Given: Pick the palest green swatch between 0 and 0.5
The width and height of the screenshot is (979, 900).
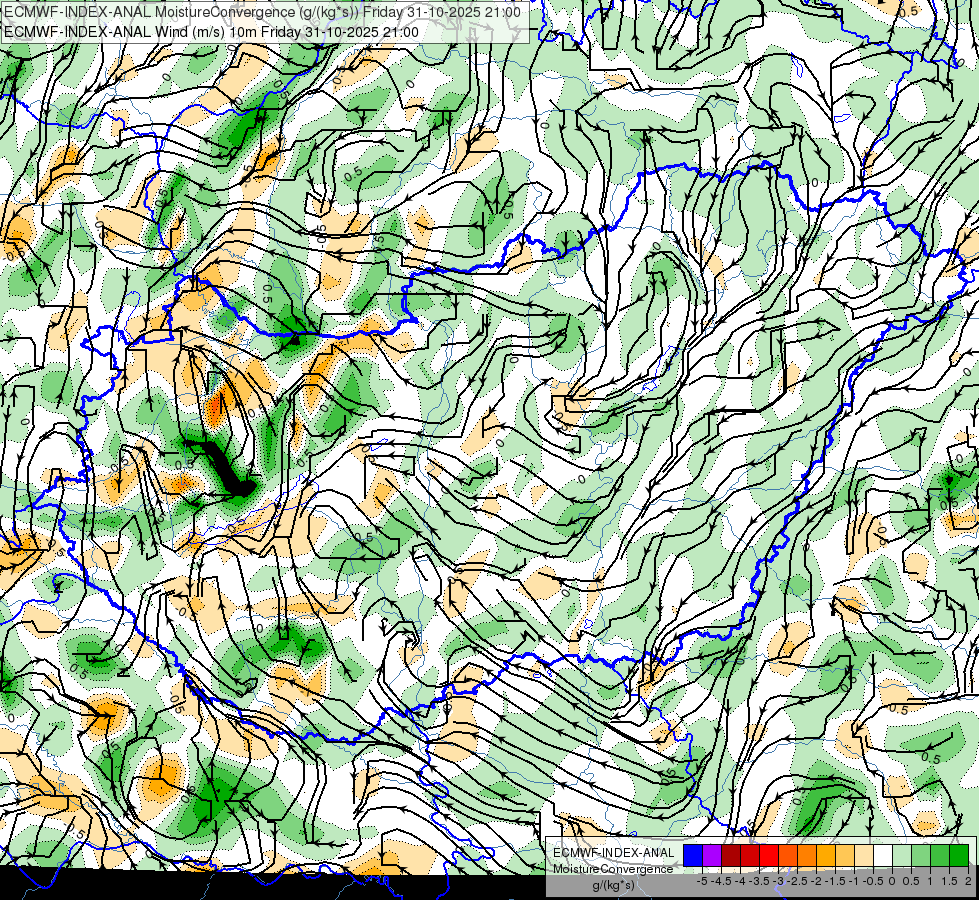Looking at the screenshot, I should [x=902, y=855].
